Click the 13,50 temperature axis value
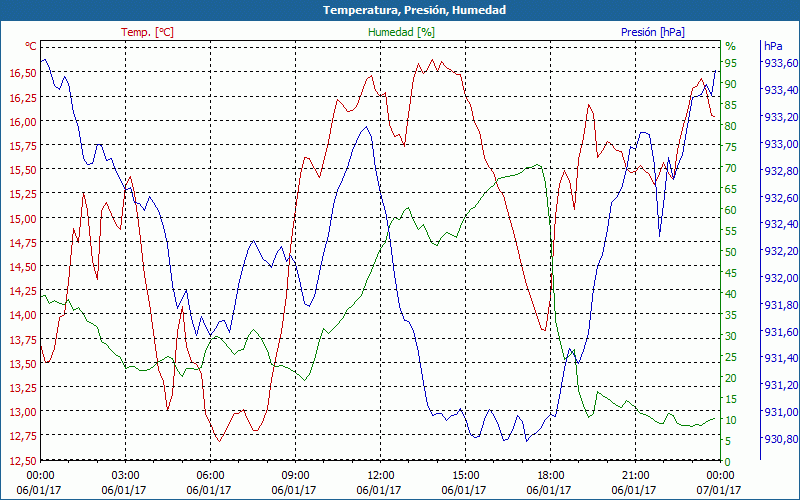Screen dimensions: 800x500 (23, 363)
